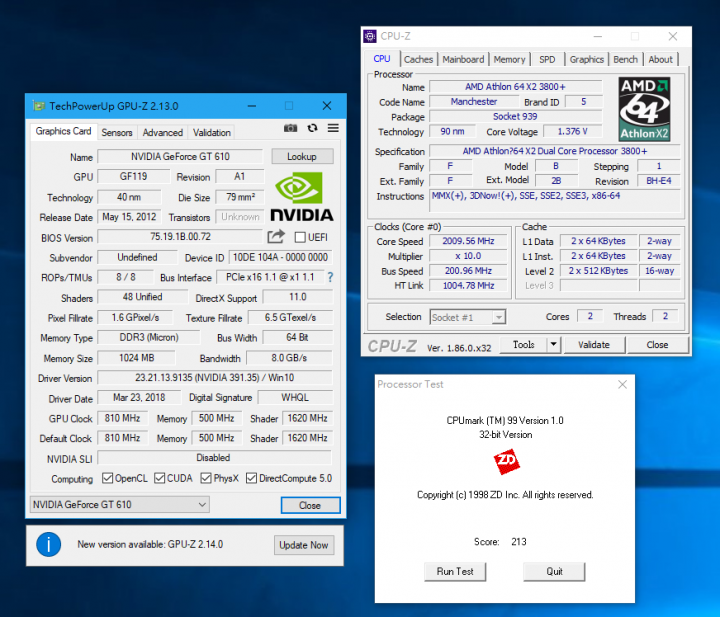Close the Processor Test window
Viewport: 720px width, 617px height.
(x=622, y=384)
